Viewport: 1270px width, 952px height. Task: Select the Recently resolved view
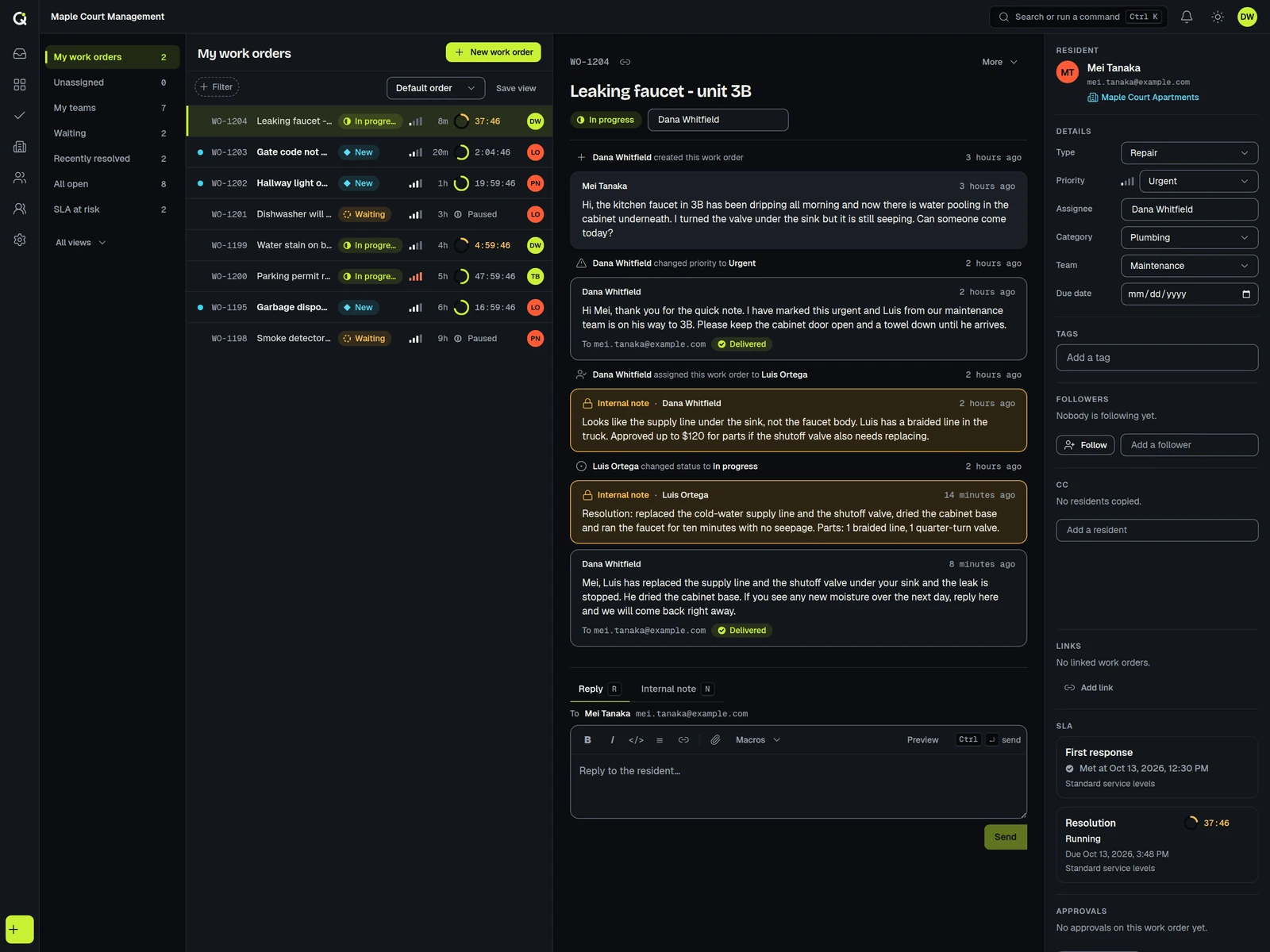coord(111,159)
